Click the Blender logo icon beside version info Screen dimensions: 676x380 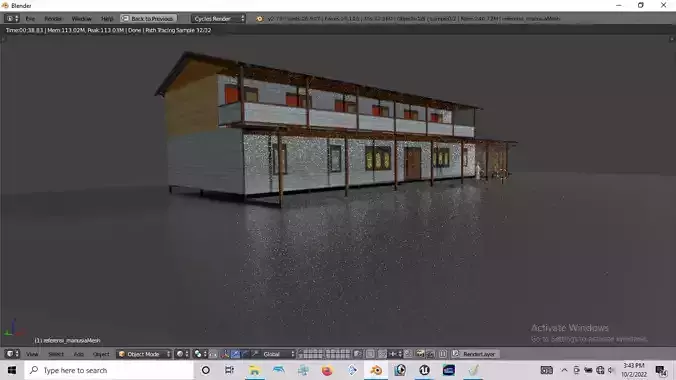[x=259, y=19]
